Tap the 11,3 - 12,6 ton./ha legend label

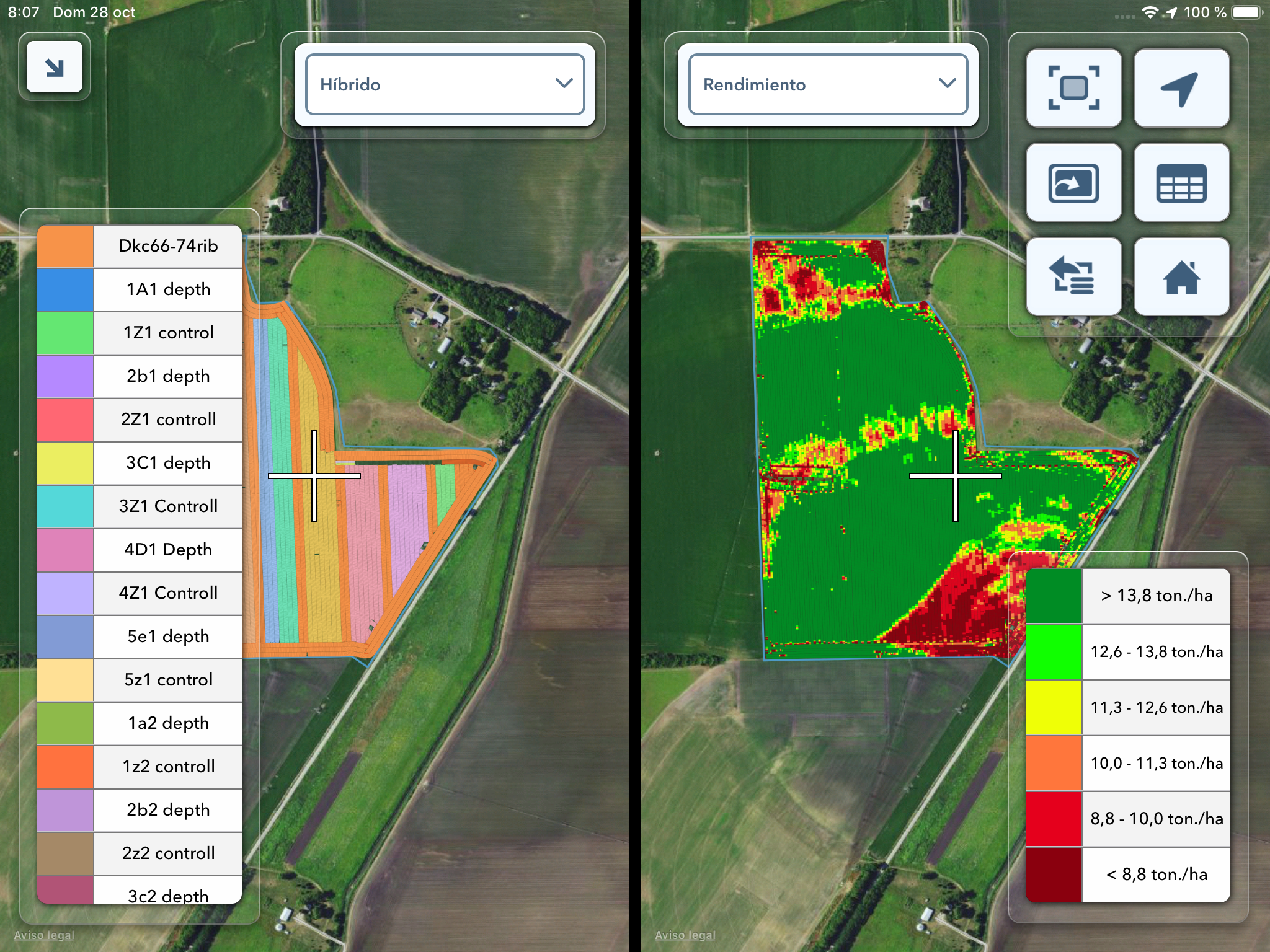tap(1157, 708)
